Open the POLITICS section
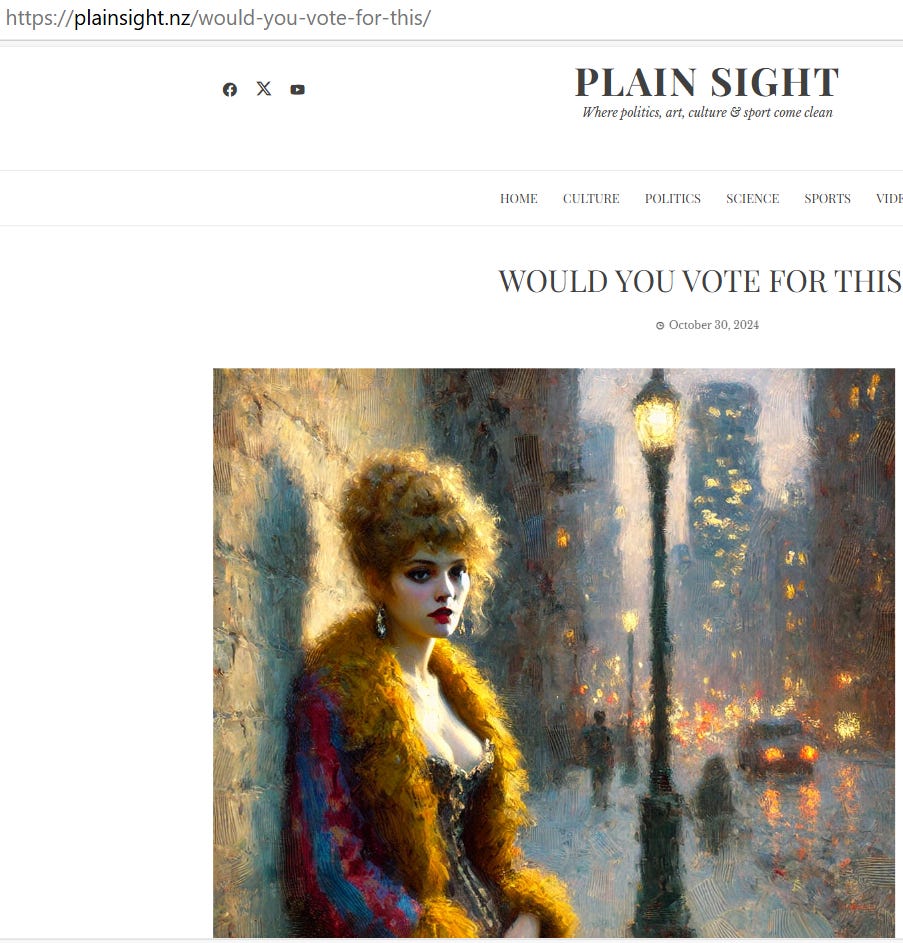The width and height of the screenshot is (903, 943). pos(673,198)
